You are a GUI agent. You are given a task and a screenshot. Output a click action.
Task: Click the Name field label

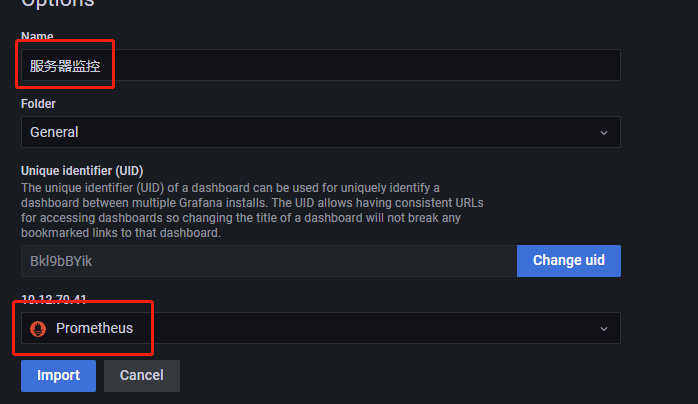(x=37, y=36)
